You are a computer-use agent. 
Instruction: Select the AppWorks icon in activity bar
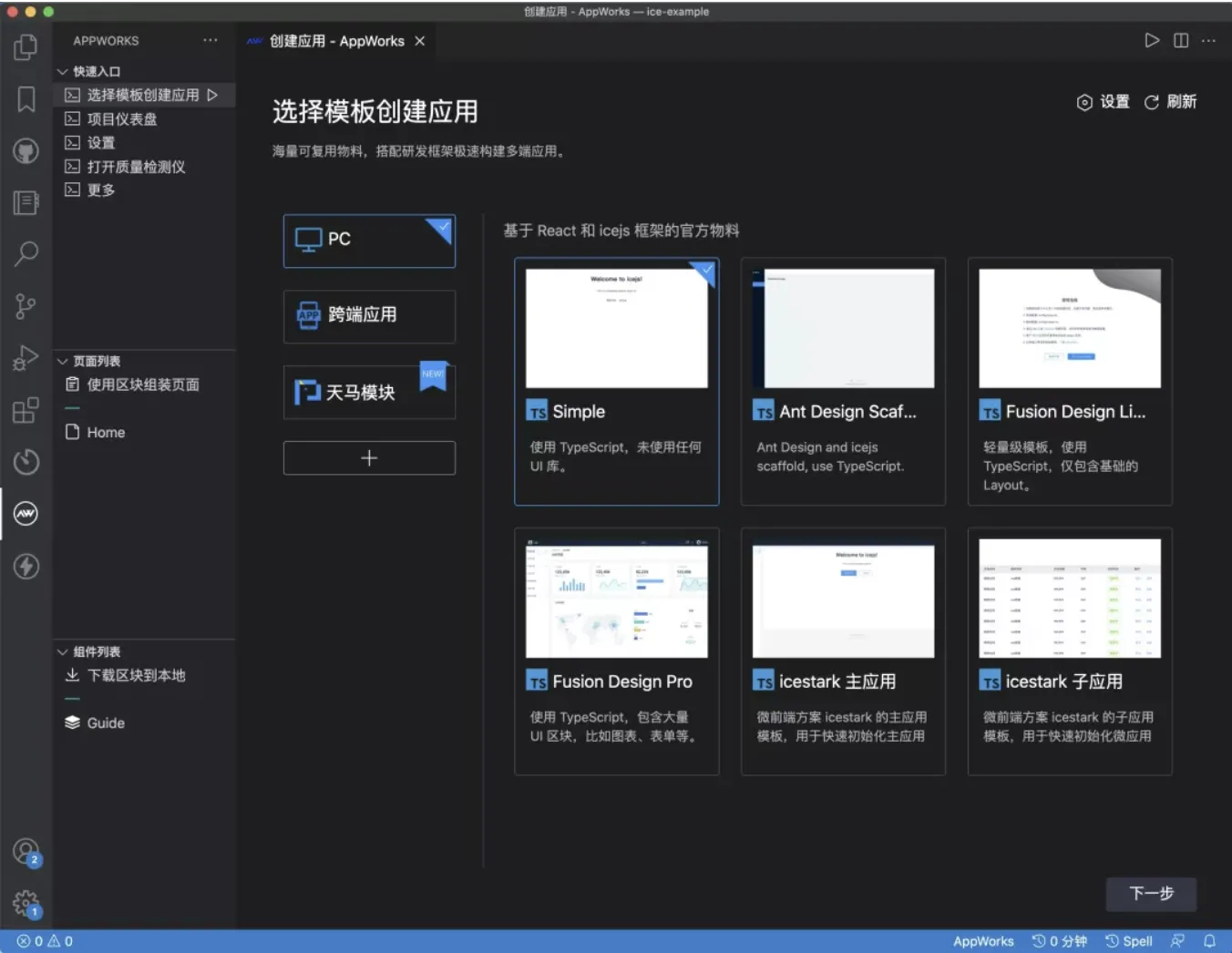[x=26, y=514]
